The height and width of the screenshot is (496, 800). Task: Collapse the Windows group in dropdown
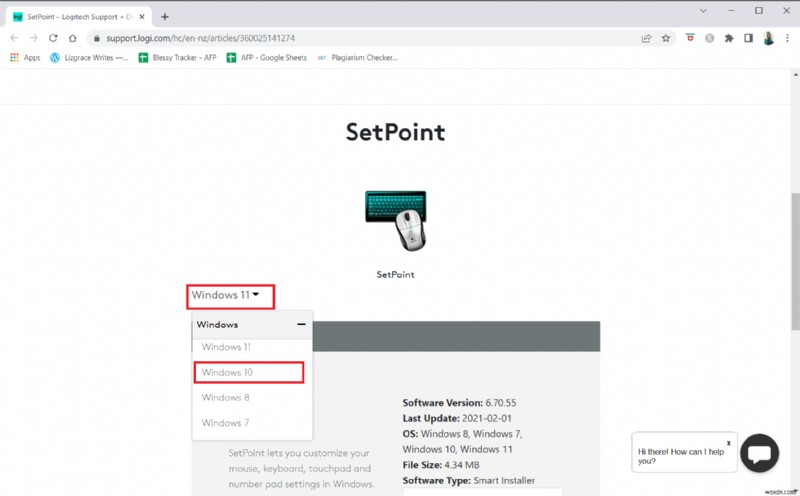301,325
